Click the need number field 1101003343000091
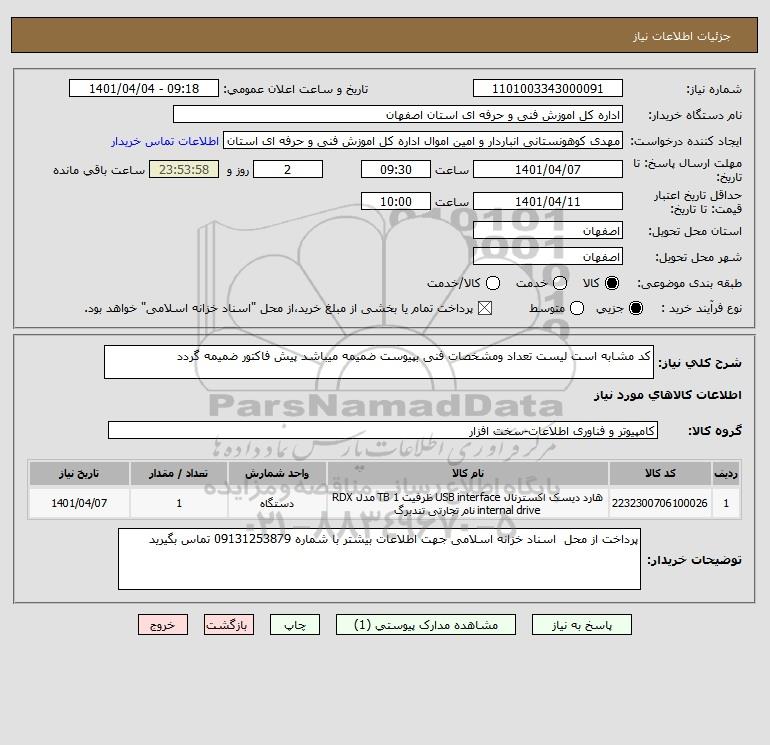Screen dimensions: 770x745 [x=548, y=88]
